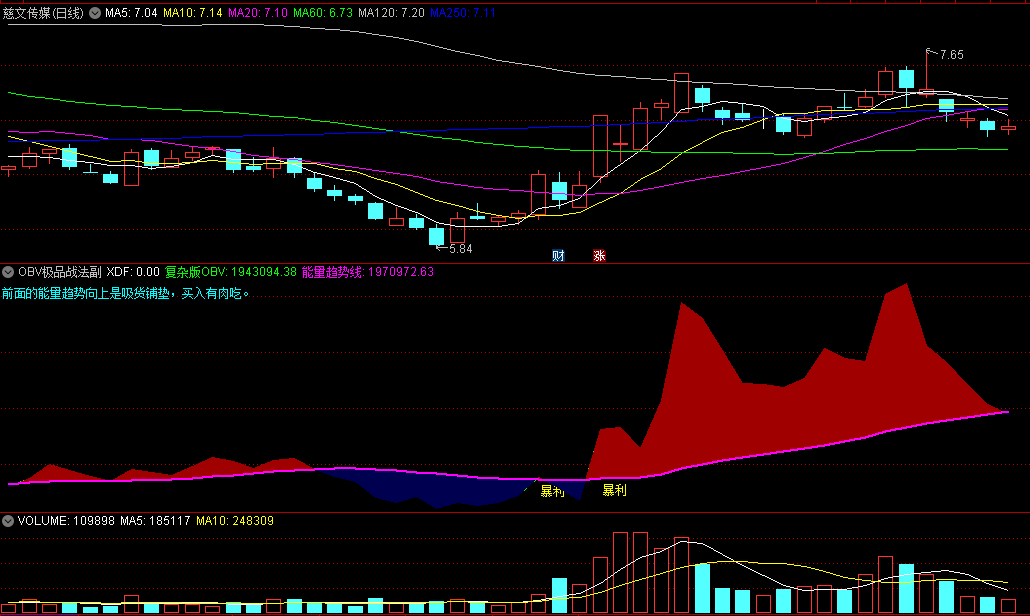Click the second 暴利 signal under red area
This screenshot has width=1030, height=616.
click(614, 490)
